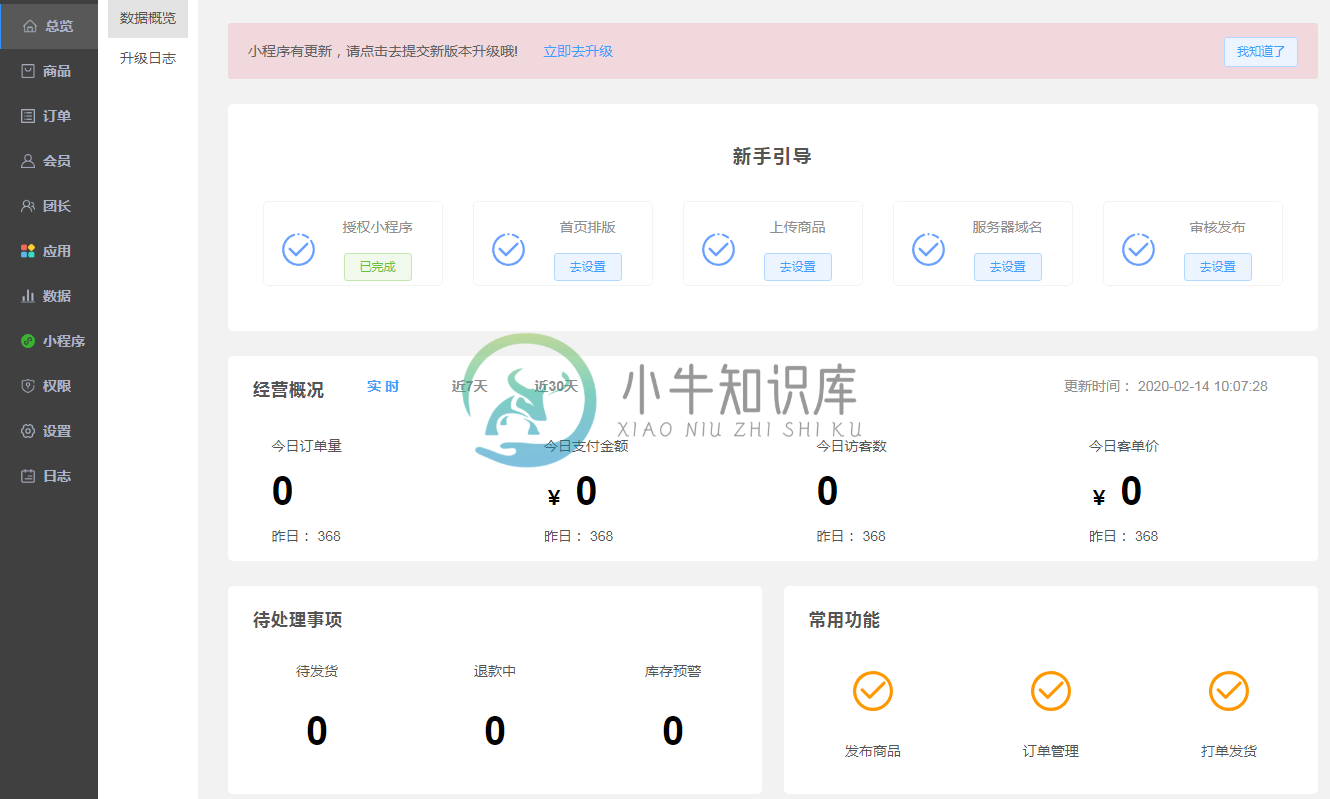Click the check circle icon for 首页排版
The image size is (1330, 799).
[x=508, y=248]
